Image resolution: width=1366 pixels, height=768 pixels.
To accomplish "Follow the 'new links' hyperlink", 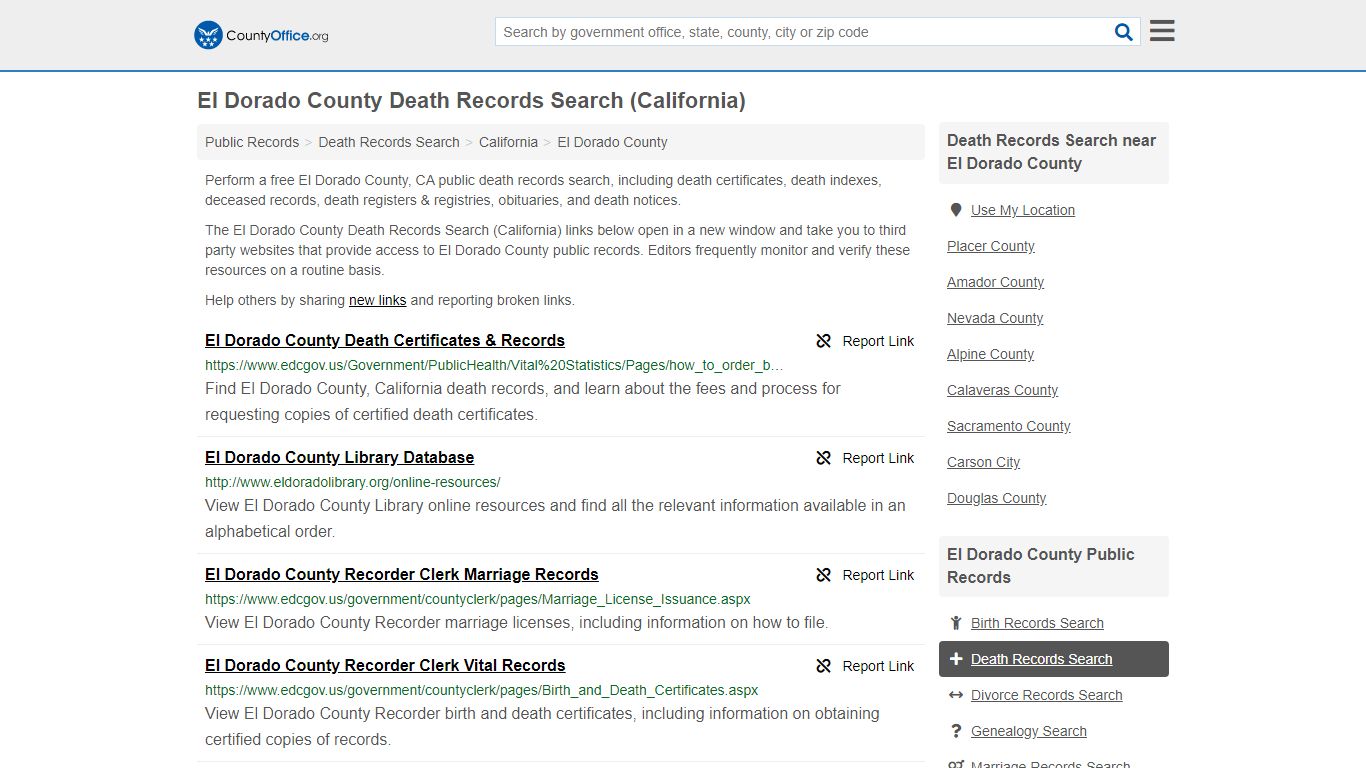I will tap(377, 300).
